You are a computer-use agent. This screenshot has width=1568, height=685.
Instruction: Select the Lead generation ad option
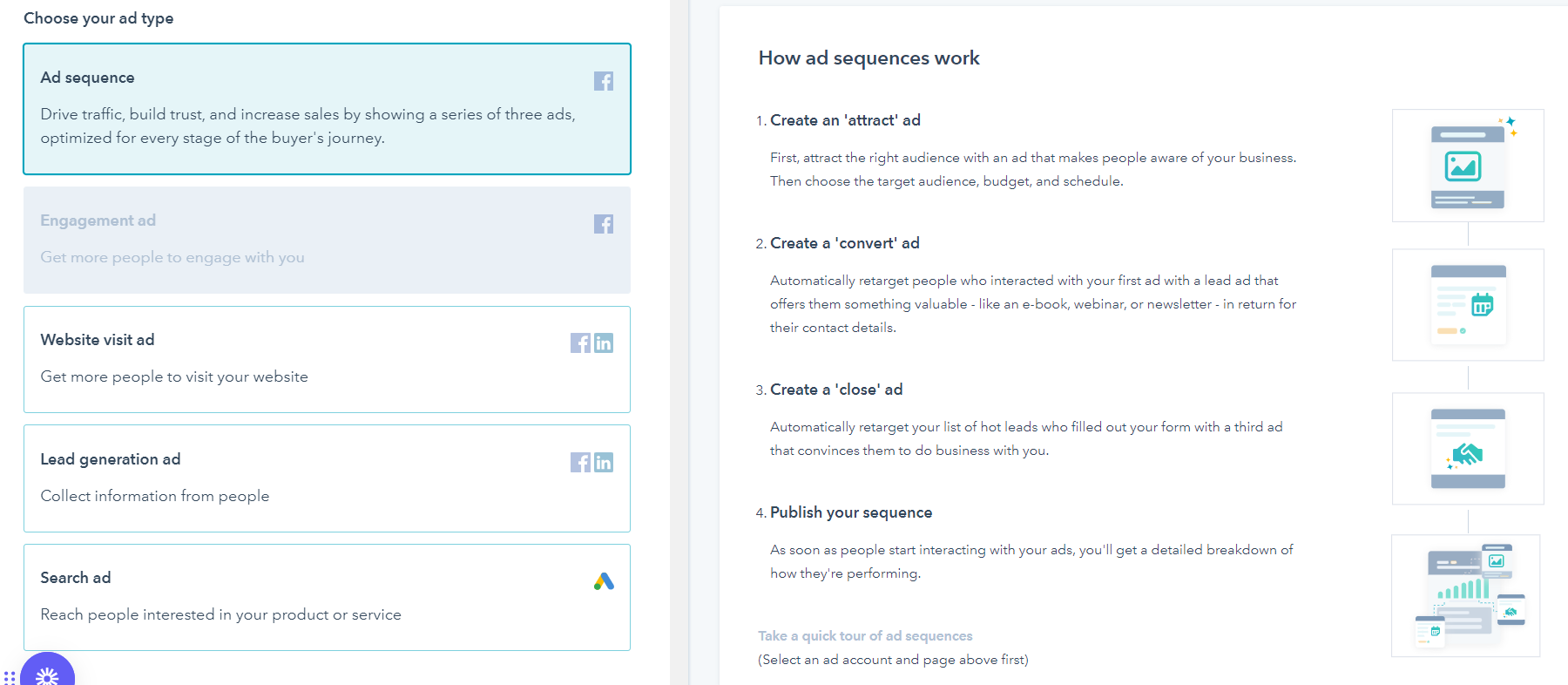point(327,478)
